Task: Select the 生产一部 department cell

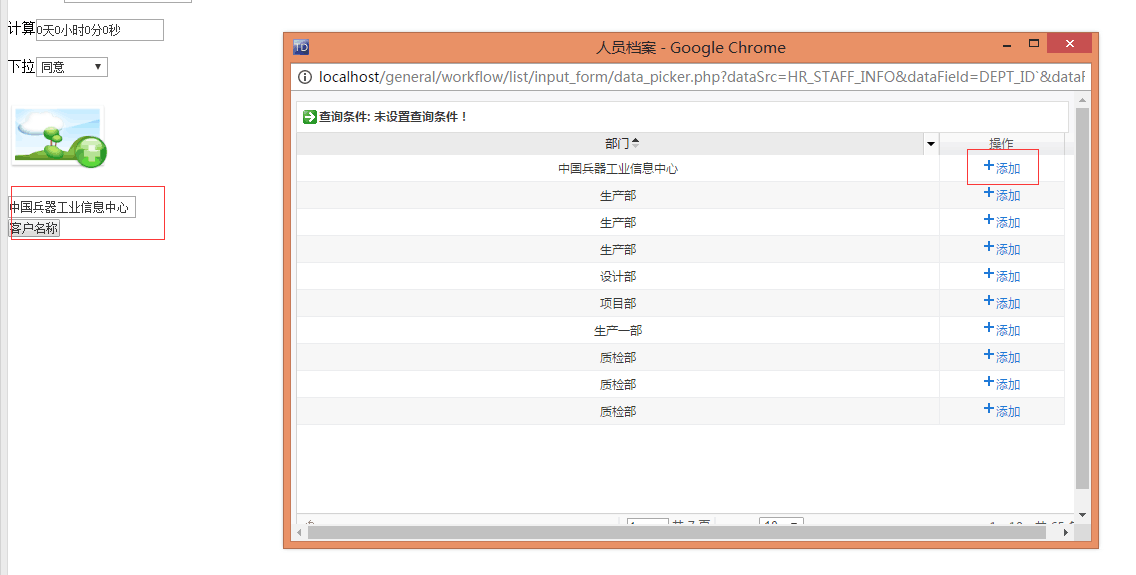Action: [618, 330]
